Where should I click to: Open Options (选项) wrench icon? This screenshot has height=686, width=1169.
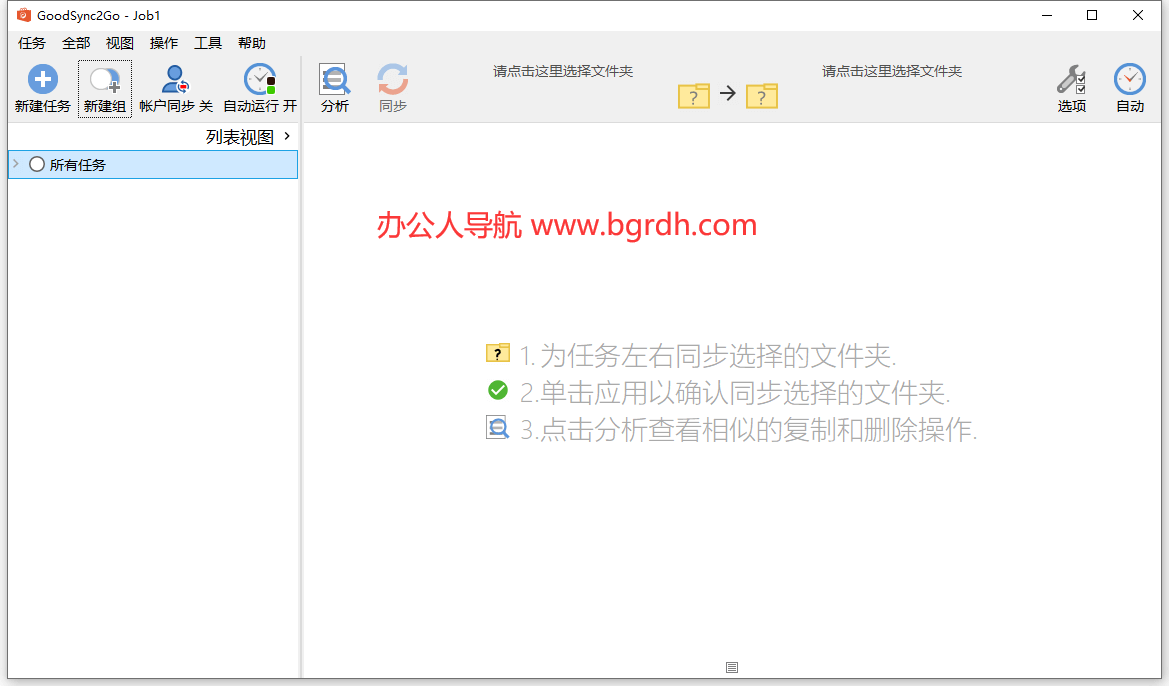click(x=1071, y=80)
